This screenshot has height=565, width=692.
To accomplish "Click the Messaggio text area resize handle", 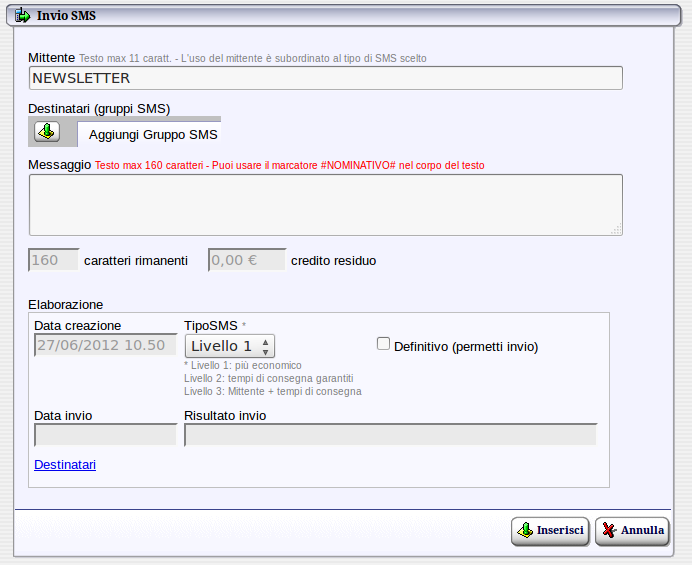I will click(x=617, y=229).
